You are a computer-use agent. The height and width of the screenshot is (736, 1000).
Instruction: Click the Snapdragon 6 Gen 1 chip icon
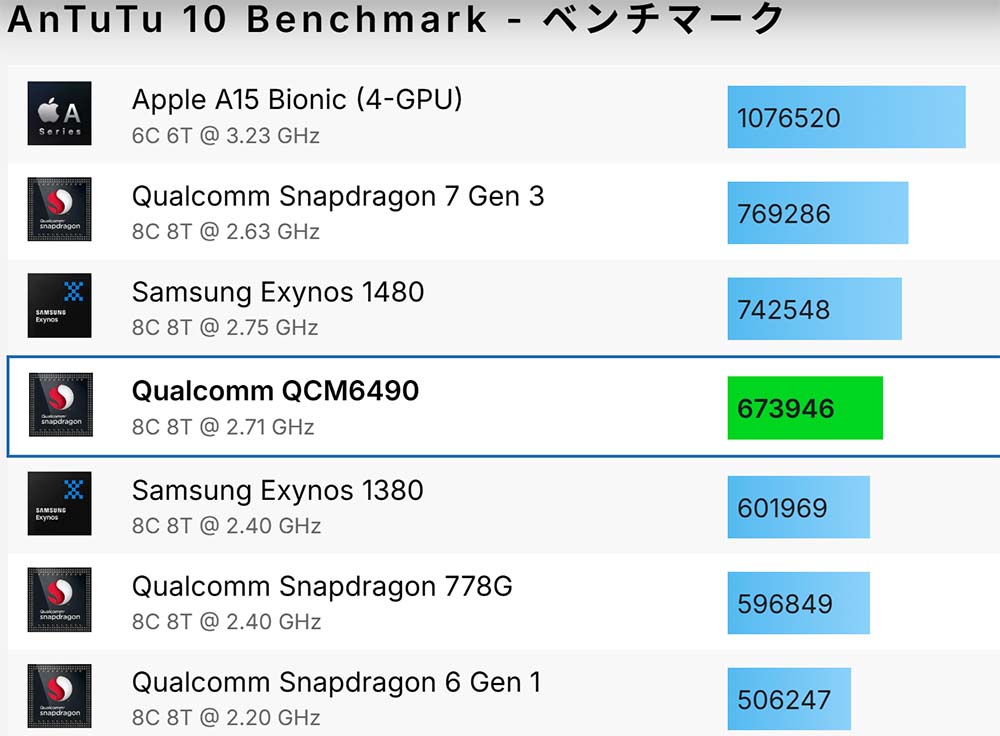pyautogui.click(x=60, y=696)
